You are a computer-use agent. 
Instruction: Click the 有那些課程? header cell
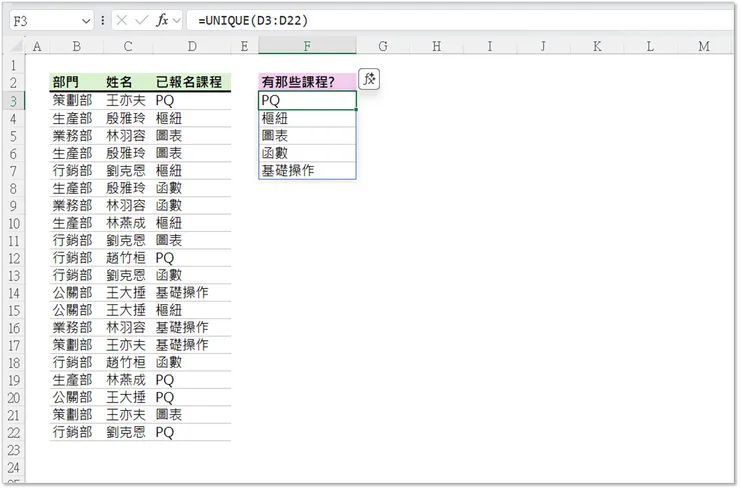tap(307, 82)
